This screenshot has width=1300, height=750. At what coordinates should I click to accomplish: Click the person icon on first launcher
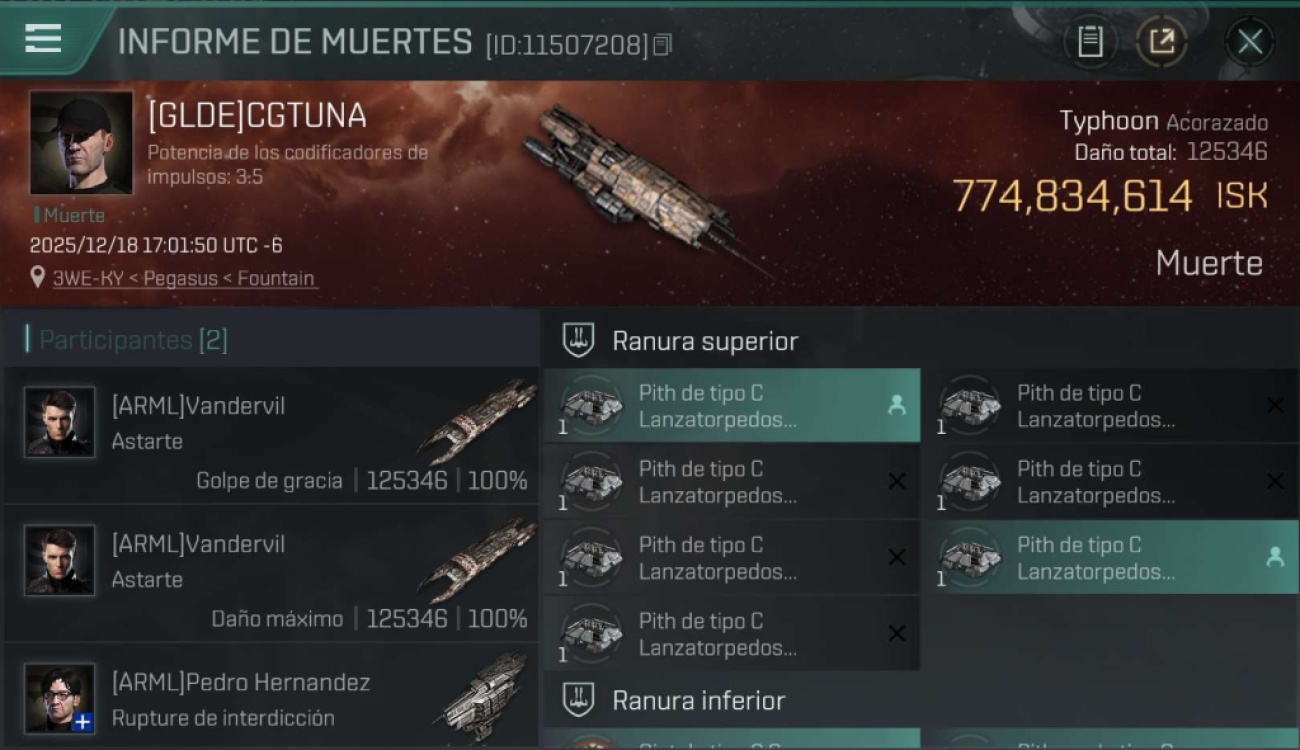(x=897, y=405)
